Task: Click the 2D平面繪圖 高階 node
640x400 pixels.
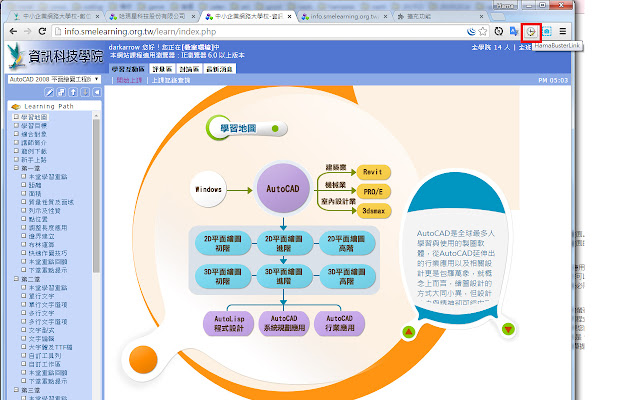Action: click(x=346, y=243)
